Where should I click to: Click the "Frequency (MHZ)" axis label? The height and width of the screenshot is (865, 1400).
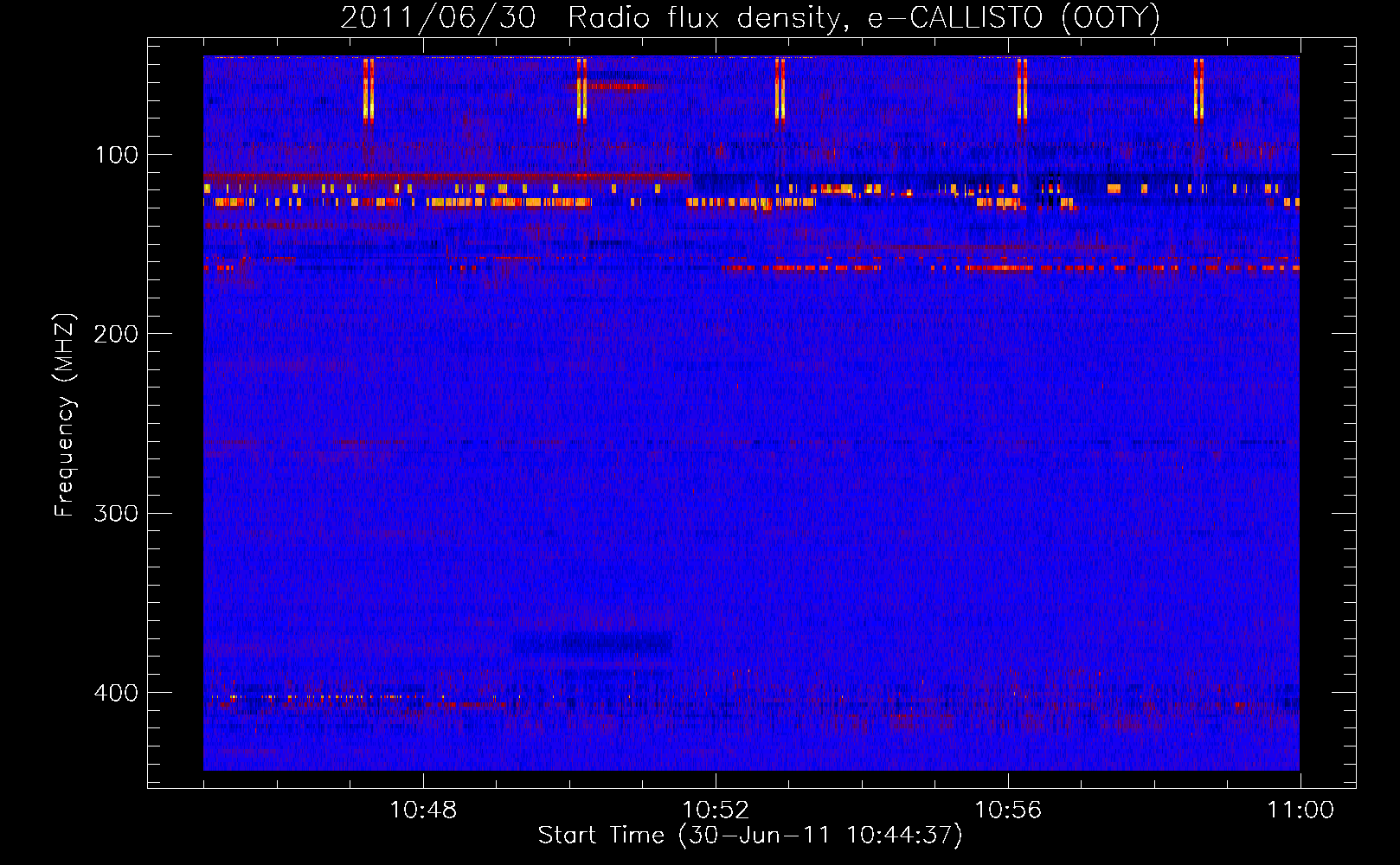click(65, 415)
